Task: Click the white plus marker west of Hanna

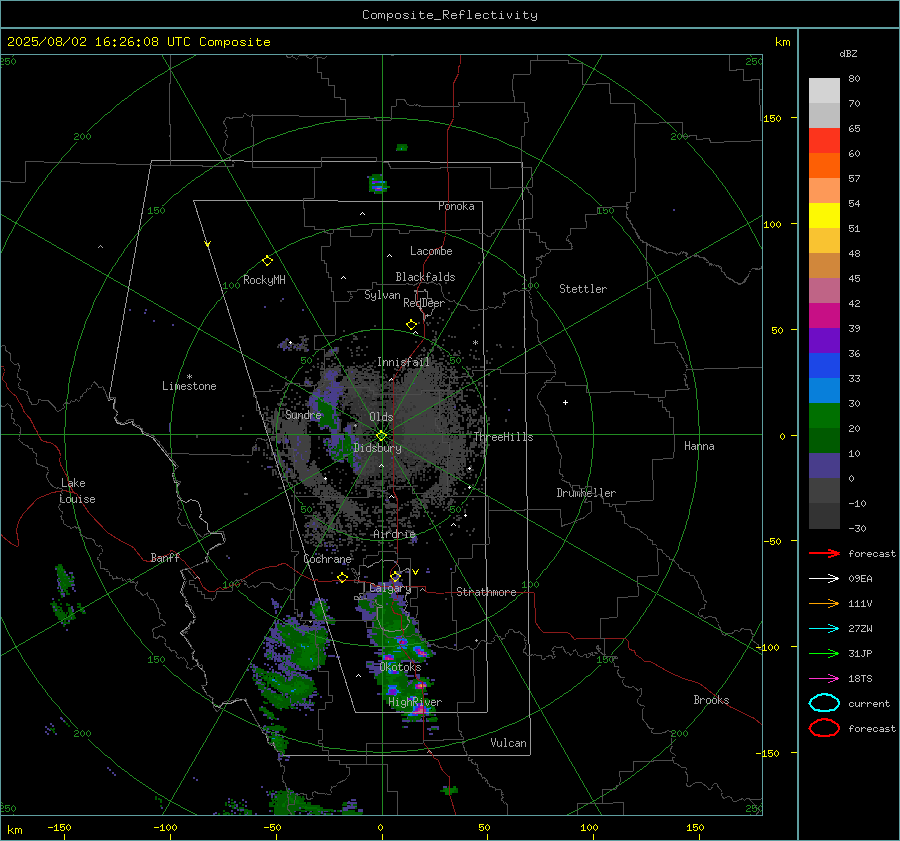Action: coord(565,402)
